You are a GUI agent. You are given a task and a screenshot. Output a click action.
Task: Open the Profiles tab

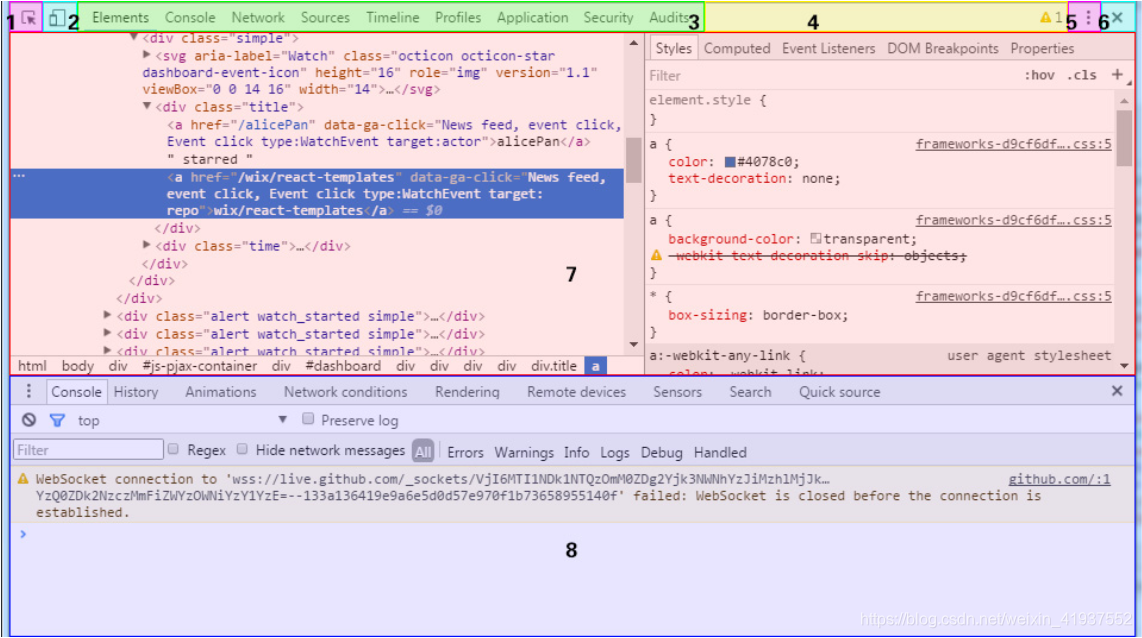pyautogui.click(x=458, y=17)
